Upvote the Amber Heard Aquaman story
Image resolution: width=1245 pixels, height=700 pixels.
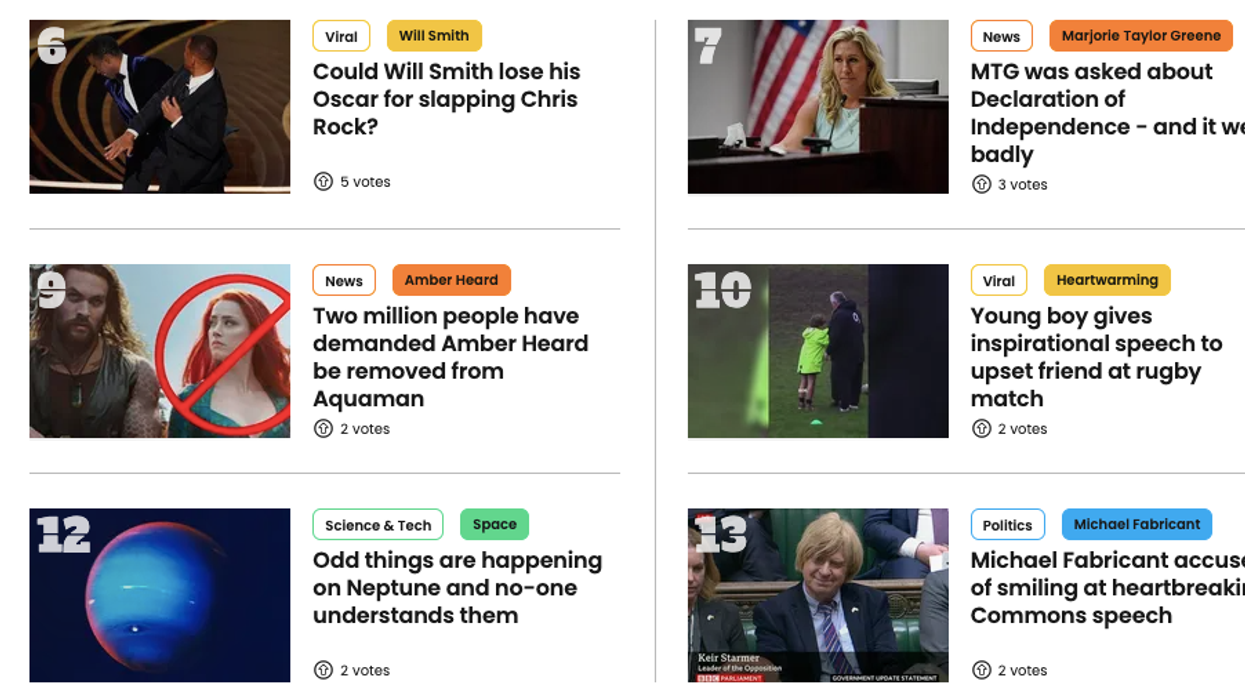323,429
